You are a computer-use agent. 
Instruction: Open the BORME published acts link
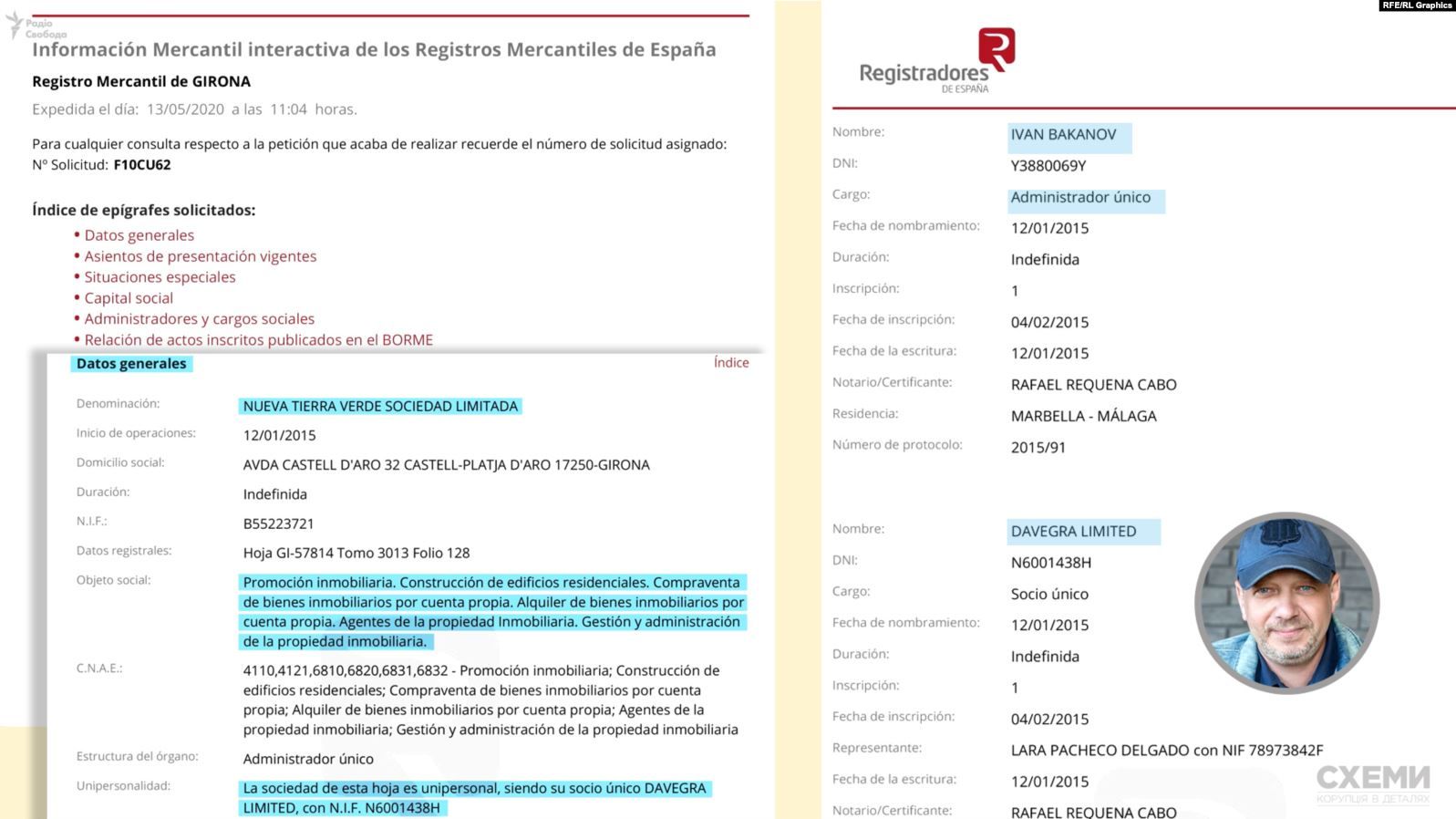coord(258,340)
